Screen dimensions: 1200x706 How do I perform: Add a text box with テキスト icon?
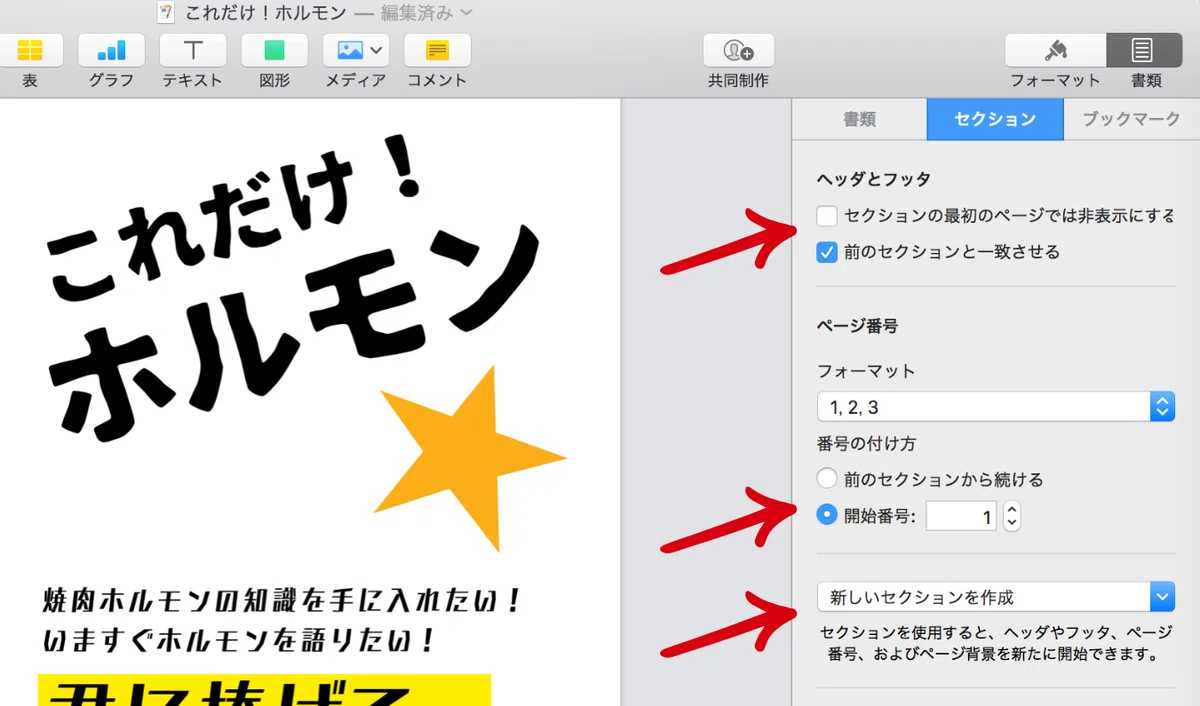(x=193, y=50)
